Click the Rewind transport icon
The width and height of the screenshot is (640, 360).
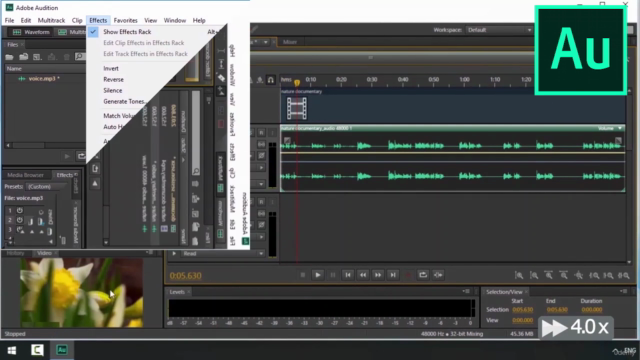tap(363, 275)
